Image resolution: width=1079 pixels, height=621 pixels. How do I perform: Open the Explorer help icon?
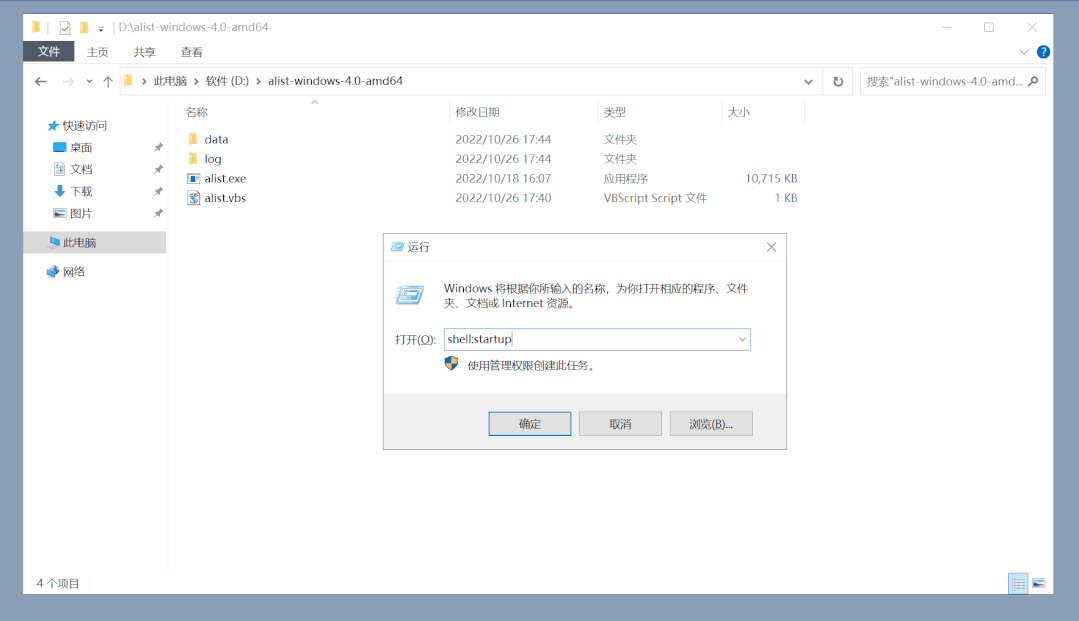(1043, 52)
